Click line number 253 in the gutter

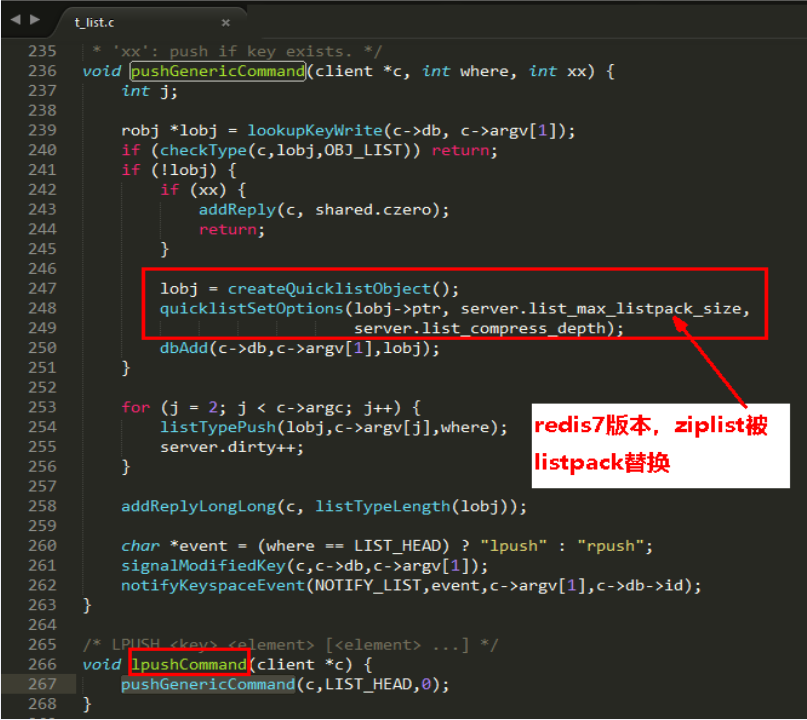(42, 408)
